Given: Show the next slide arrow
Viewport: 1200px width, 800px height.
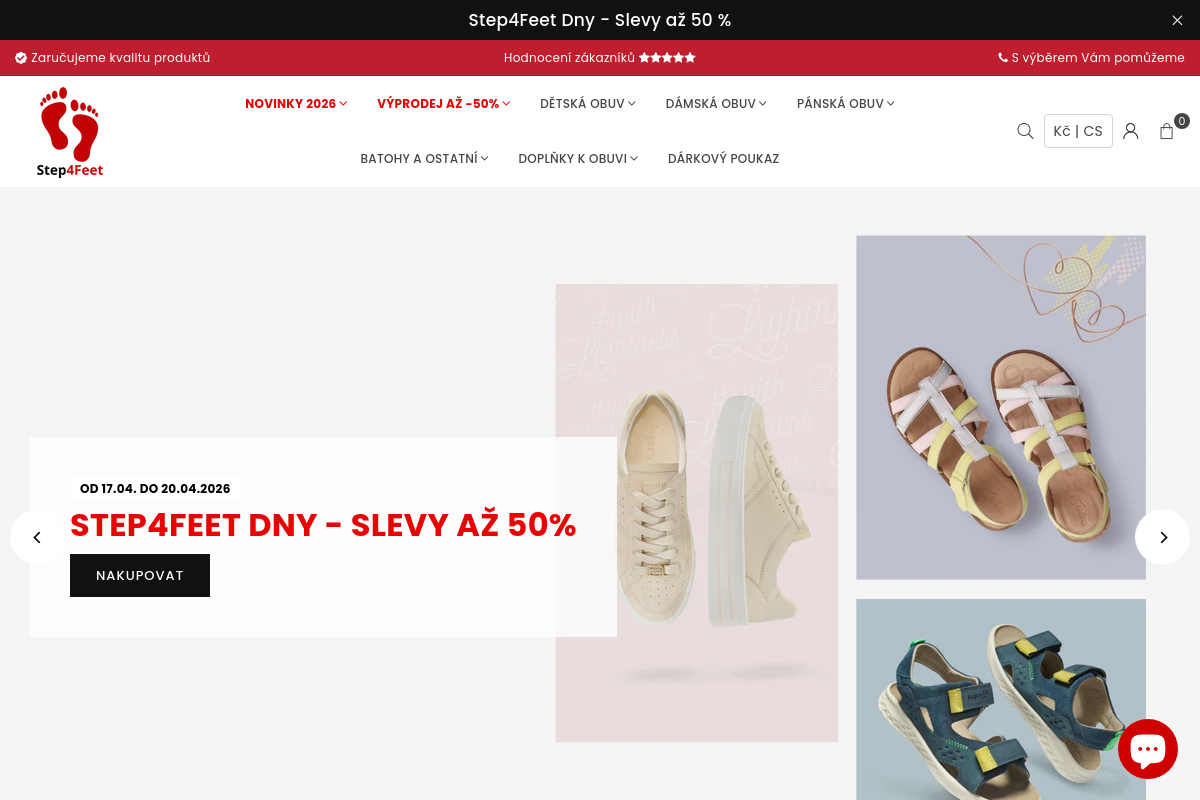Looking at the screenshot, I should (1162, 537).
